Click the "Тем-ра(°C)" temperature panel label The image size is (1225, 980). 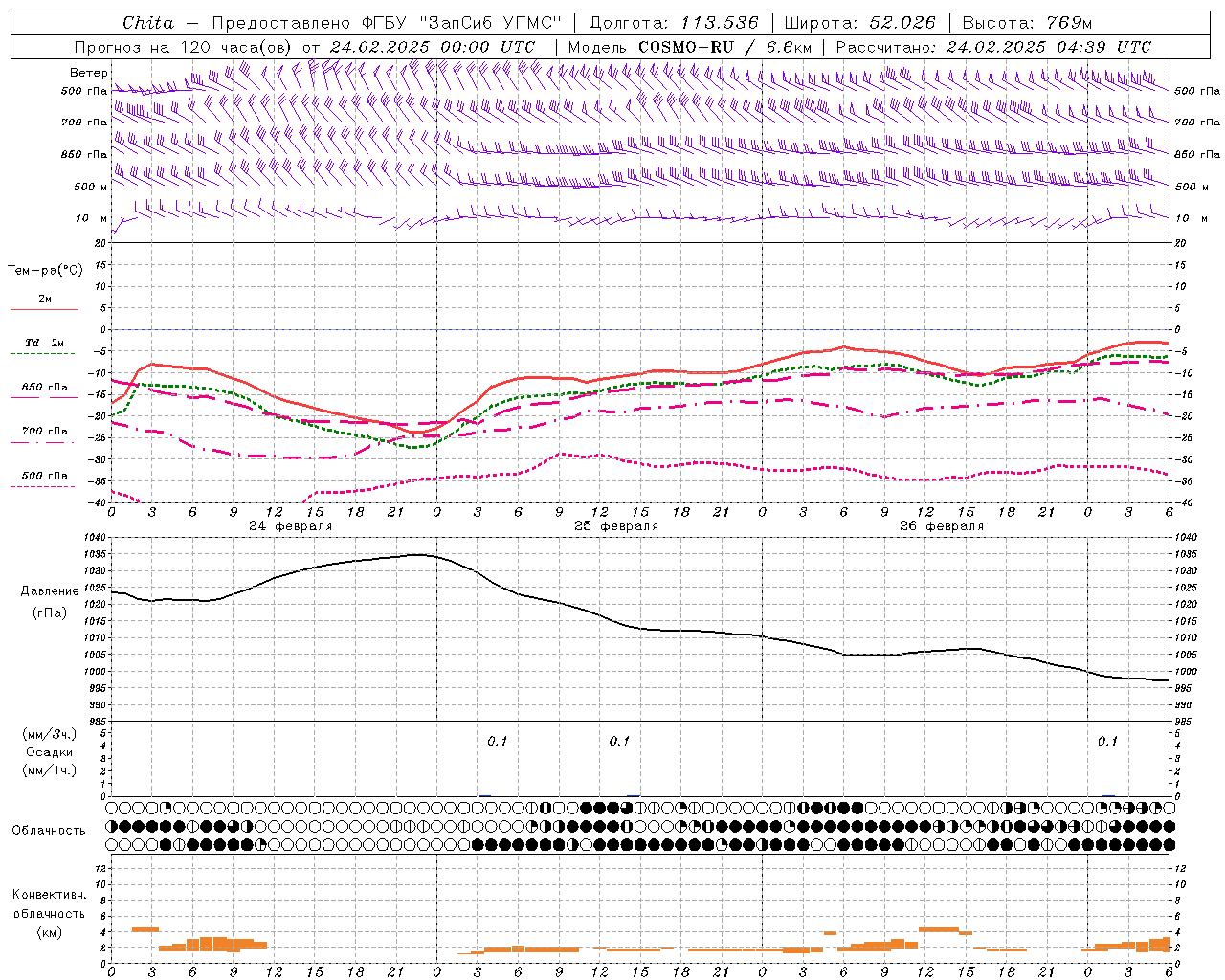45,271
